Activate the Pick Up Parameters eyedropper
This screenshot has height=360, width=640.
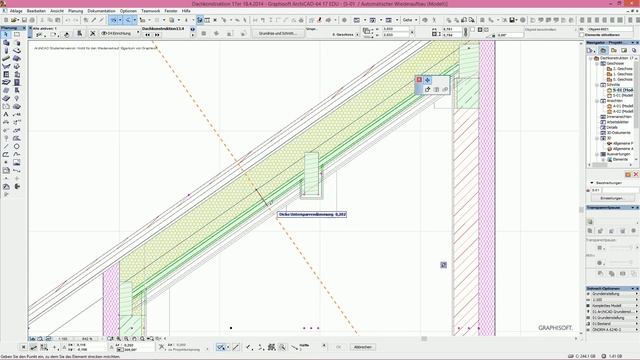point(94,20)
